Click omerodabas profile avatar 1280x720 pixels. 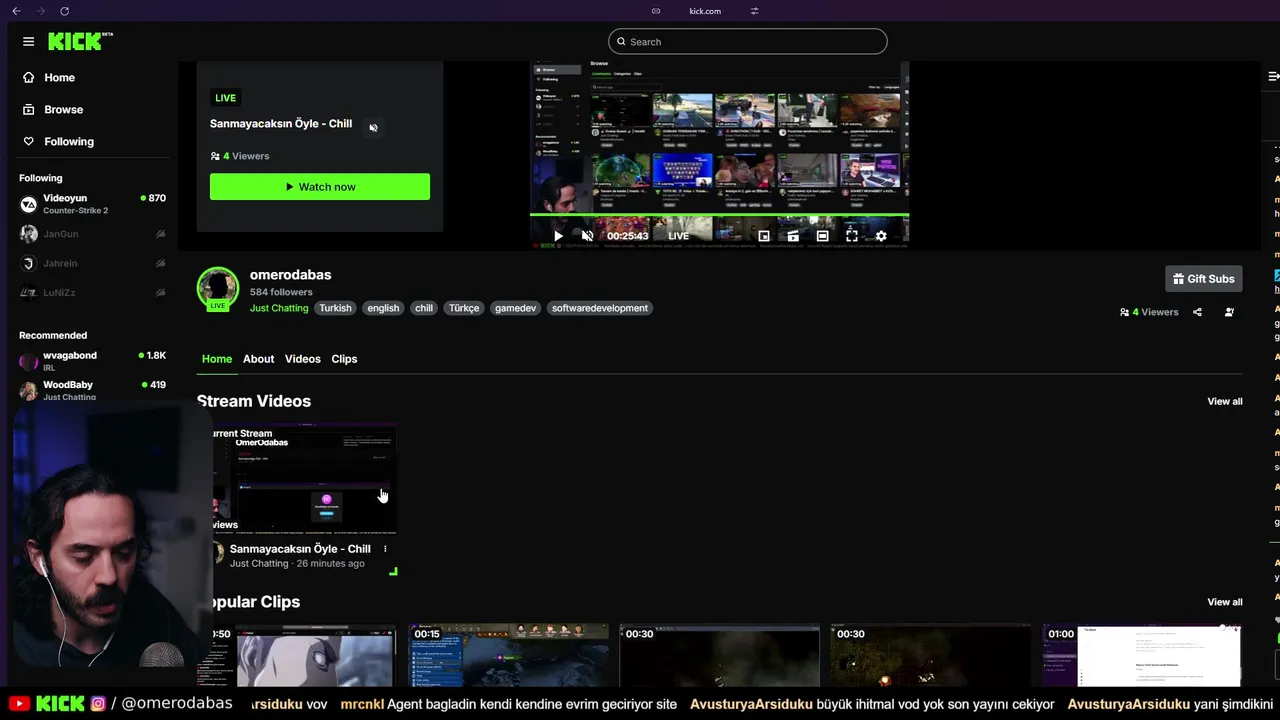tap(218, 288)
